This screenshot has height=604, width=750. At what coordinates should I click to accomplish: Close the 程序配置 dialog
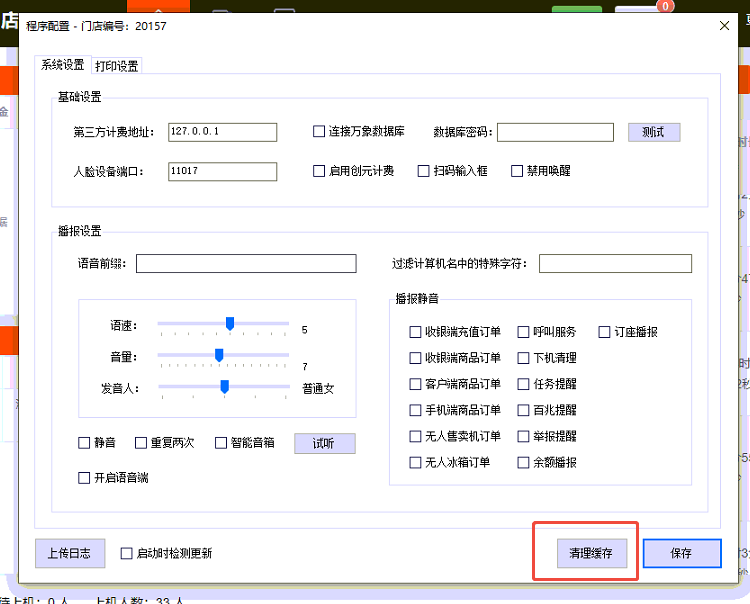click(x=726, y=26)
